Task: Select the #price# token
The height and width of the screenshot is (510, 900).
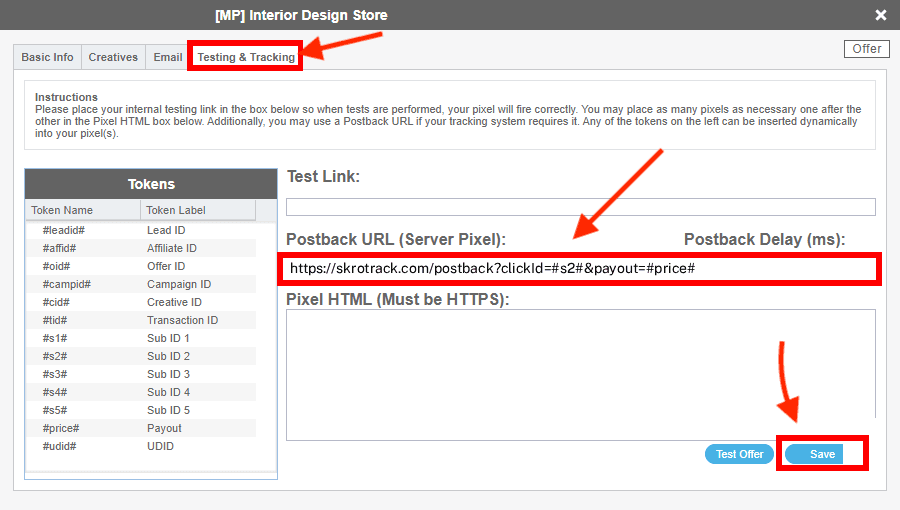Action: click(x=61, y=429)
